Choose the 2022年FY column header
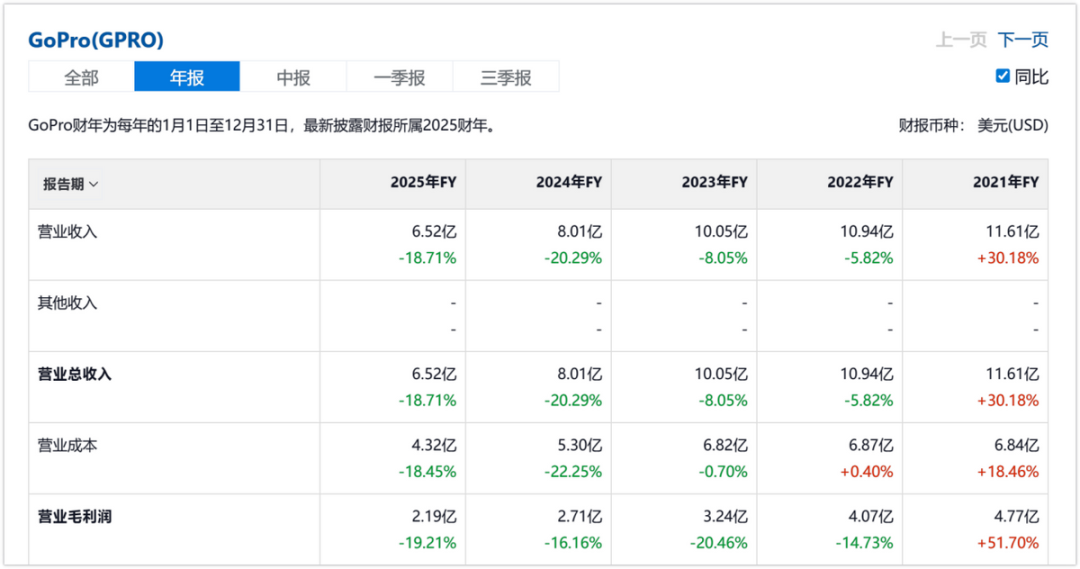The image size is (1080, 569). [860, 183]
